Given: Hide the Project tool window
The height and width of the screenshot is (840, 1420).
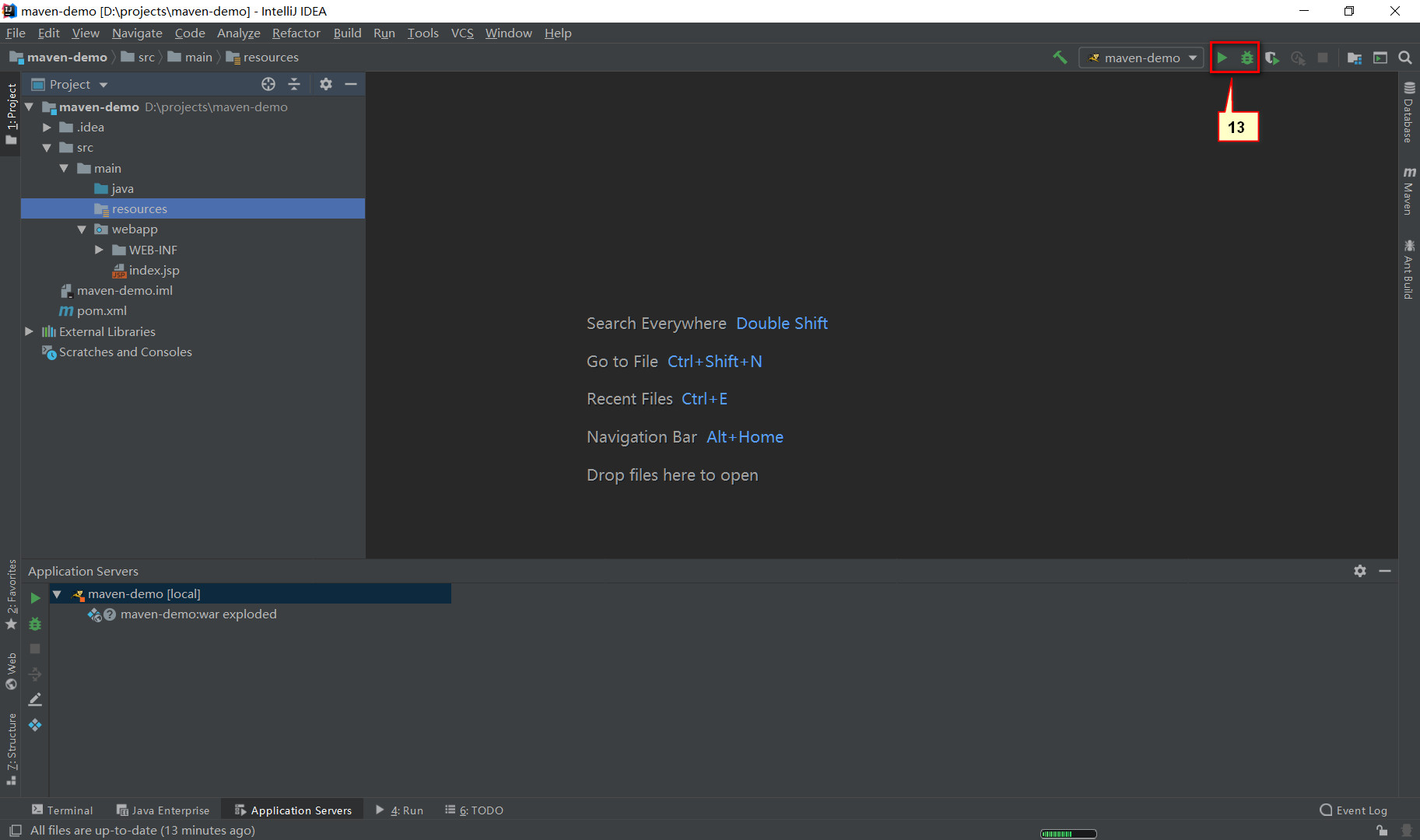Looking at the screenshot, I should click(351, 84).
